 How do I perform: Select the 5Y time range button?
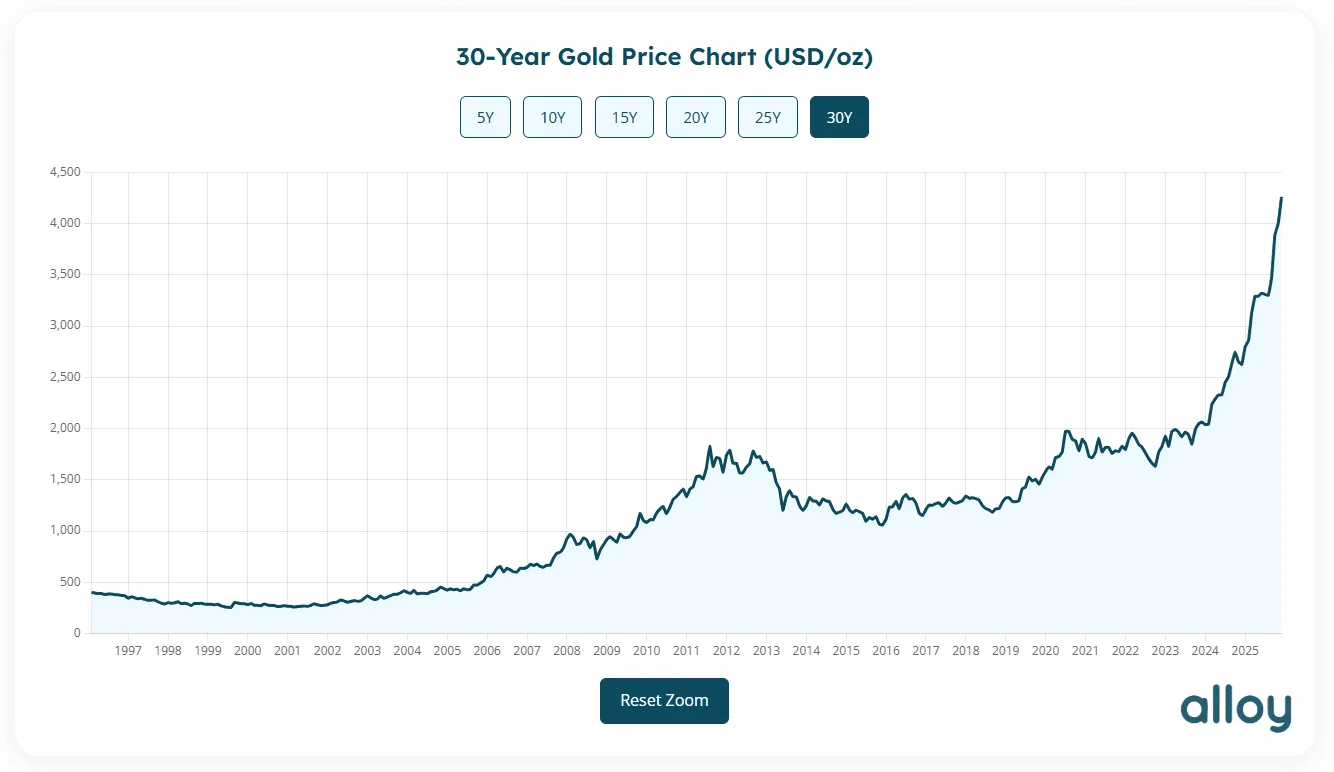coord(485,117)
